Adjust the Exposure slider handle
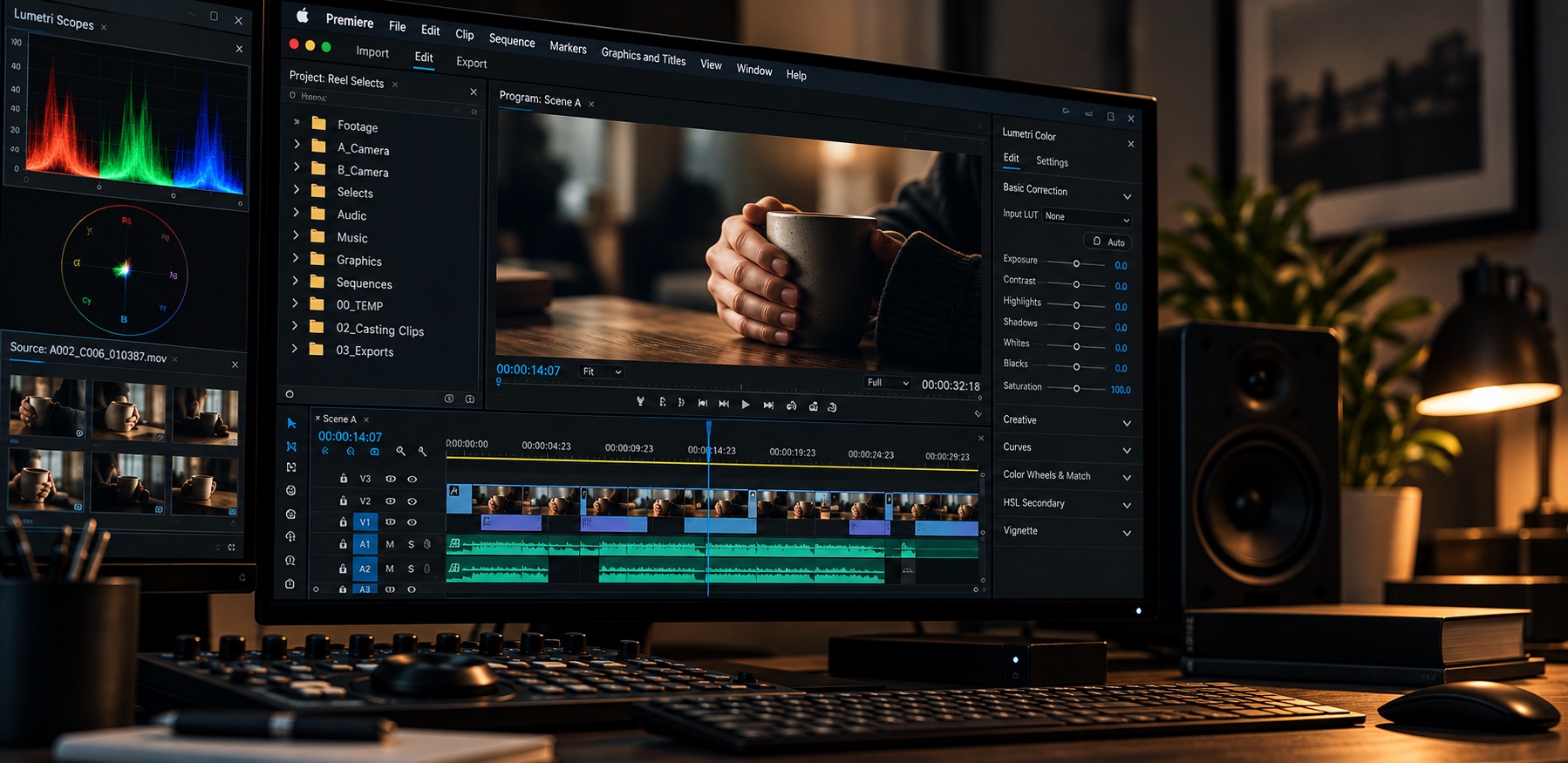1568x763 pixels. 1076,263
